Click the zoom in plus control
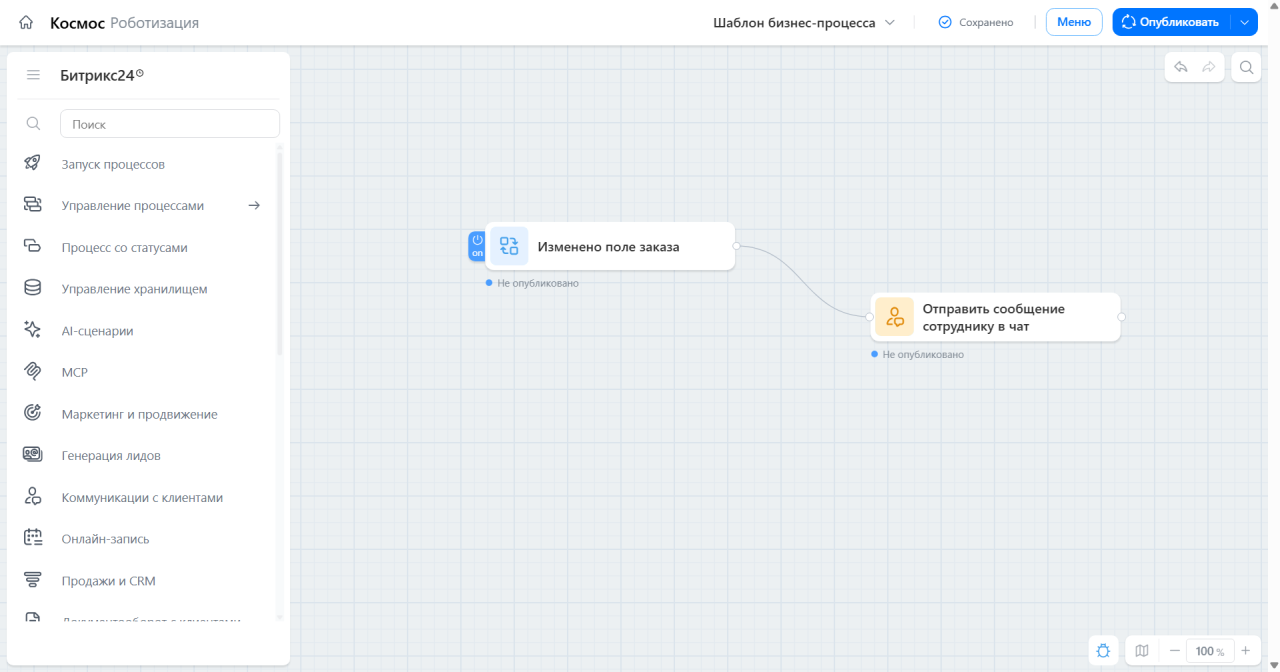Screen dimensions: 1280x672 tap(1245, 651)
